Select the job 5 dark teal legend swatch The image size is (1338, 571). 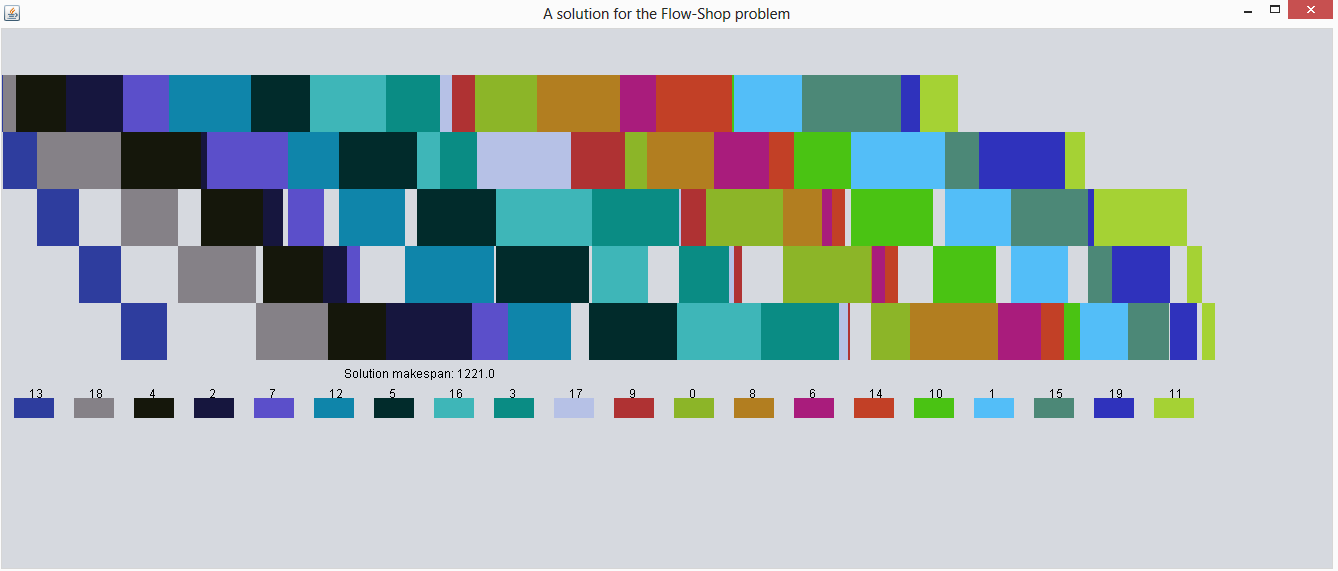point(394,408)
